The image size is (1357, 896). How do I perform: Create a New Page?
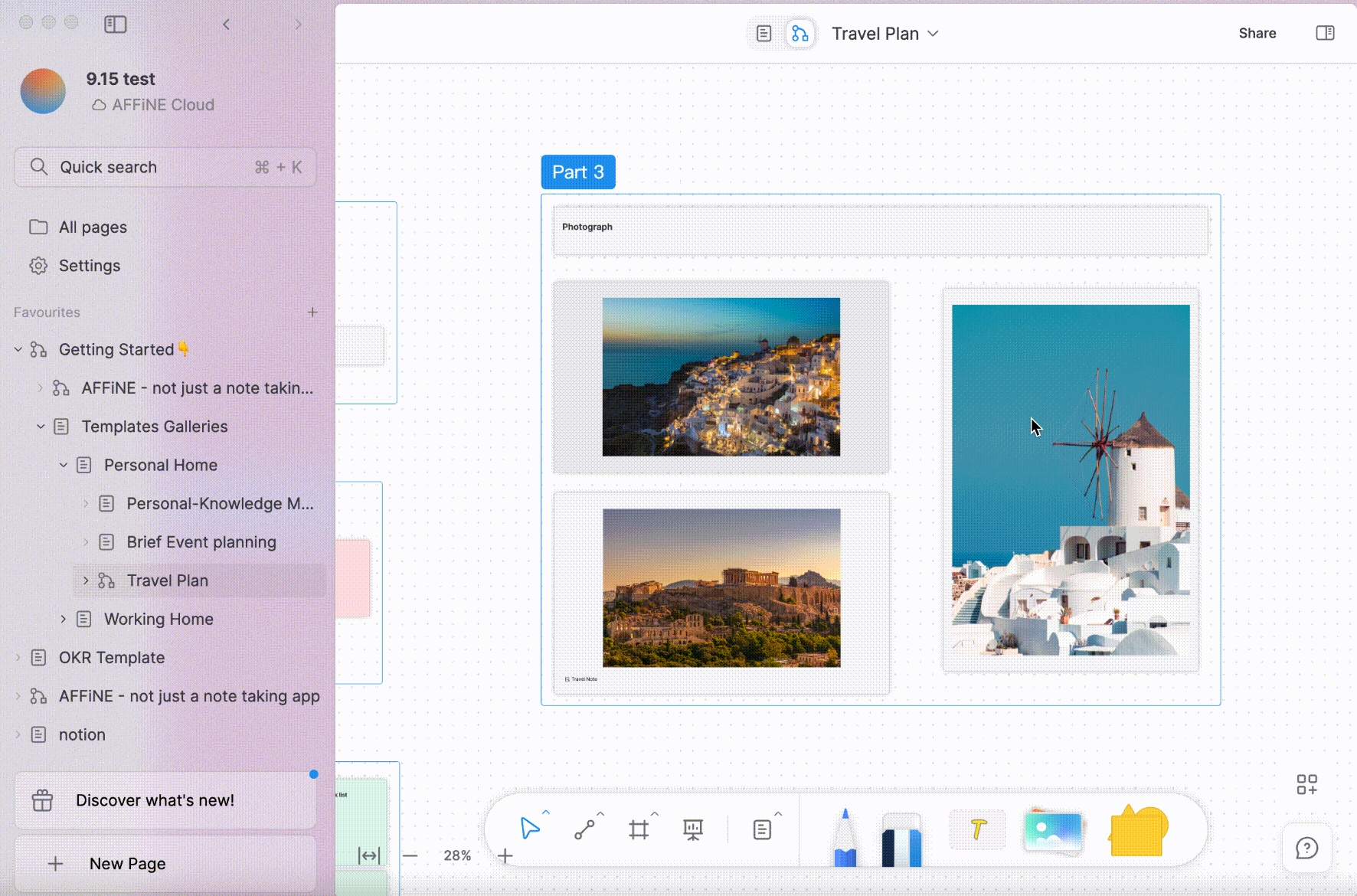128,863
